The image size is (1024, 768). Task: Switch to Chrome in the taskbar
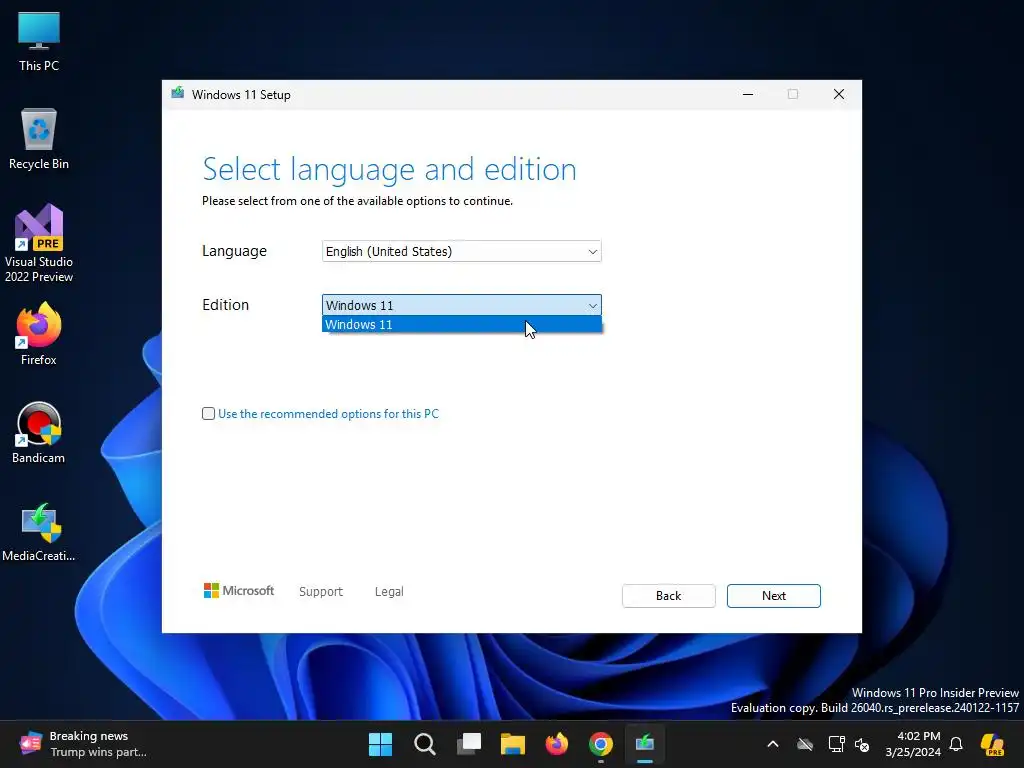601,744
